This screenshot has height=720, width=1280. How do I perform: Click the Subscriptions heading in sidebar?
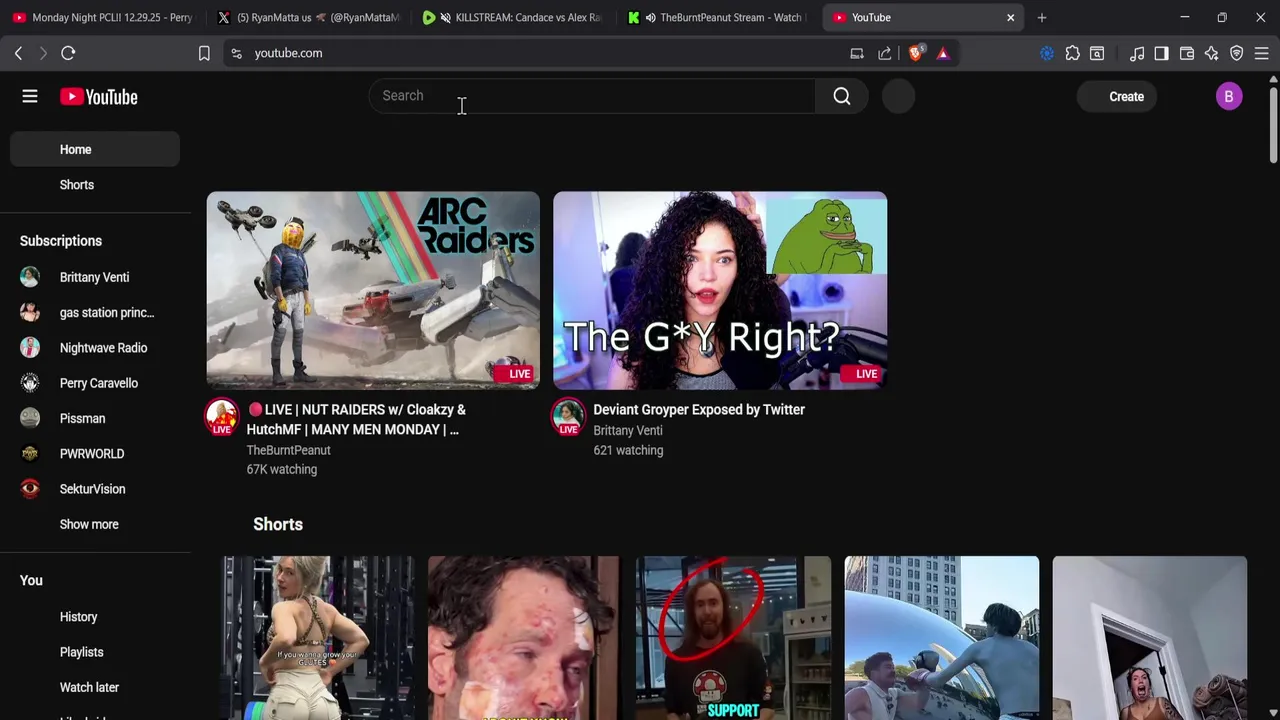(x=61, y=241)
